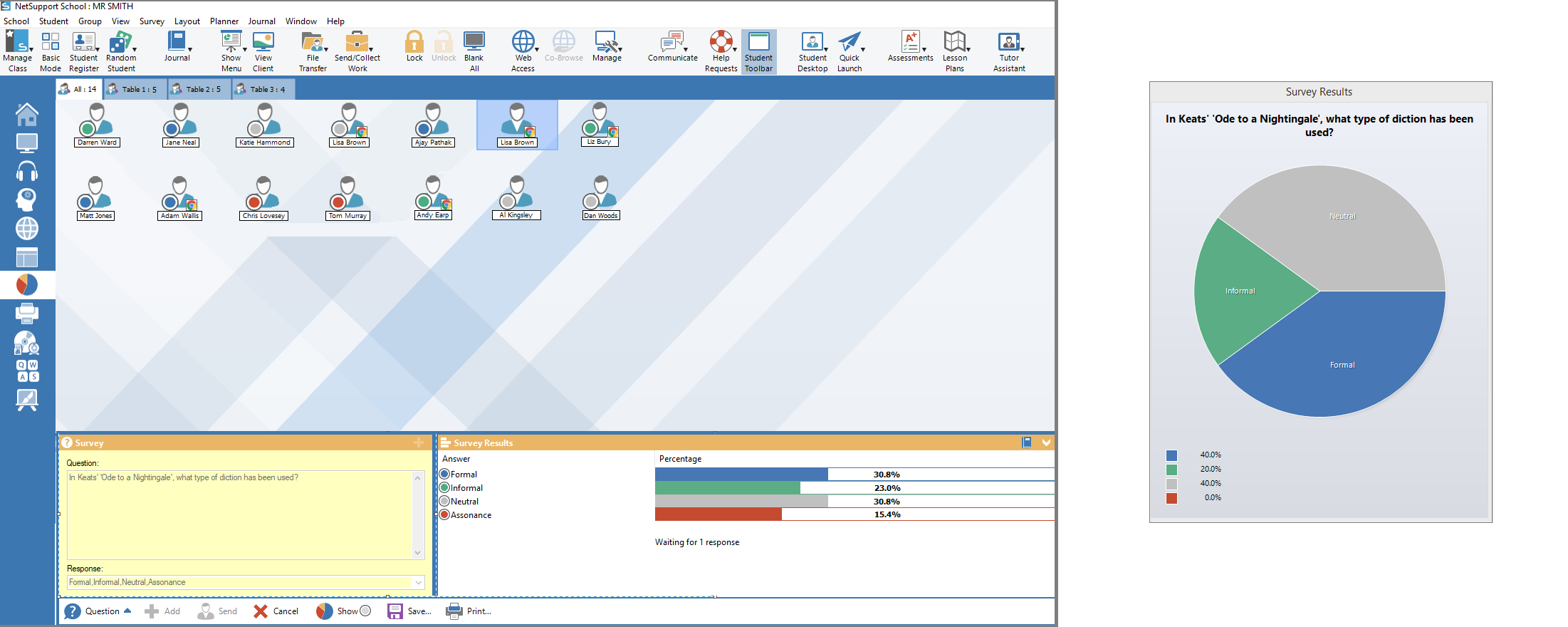The image size is (1568, 627).
Task: Click the Lock toolbar icon
Action: click(x=414, y=43)
